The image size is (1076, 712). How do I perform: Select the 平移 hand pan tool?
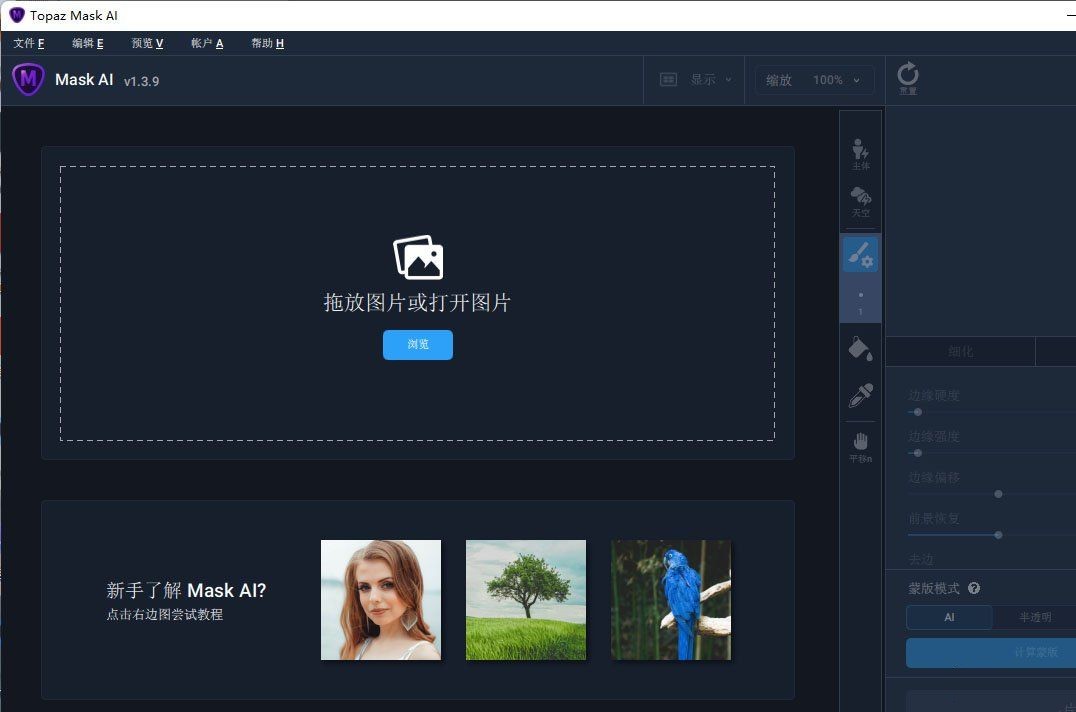coord(861,447)
